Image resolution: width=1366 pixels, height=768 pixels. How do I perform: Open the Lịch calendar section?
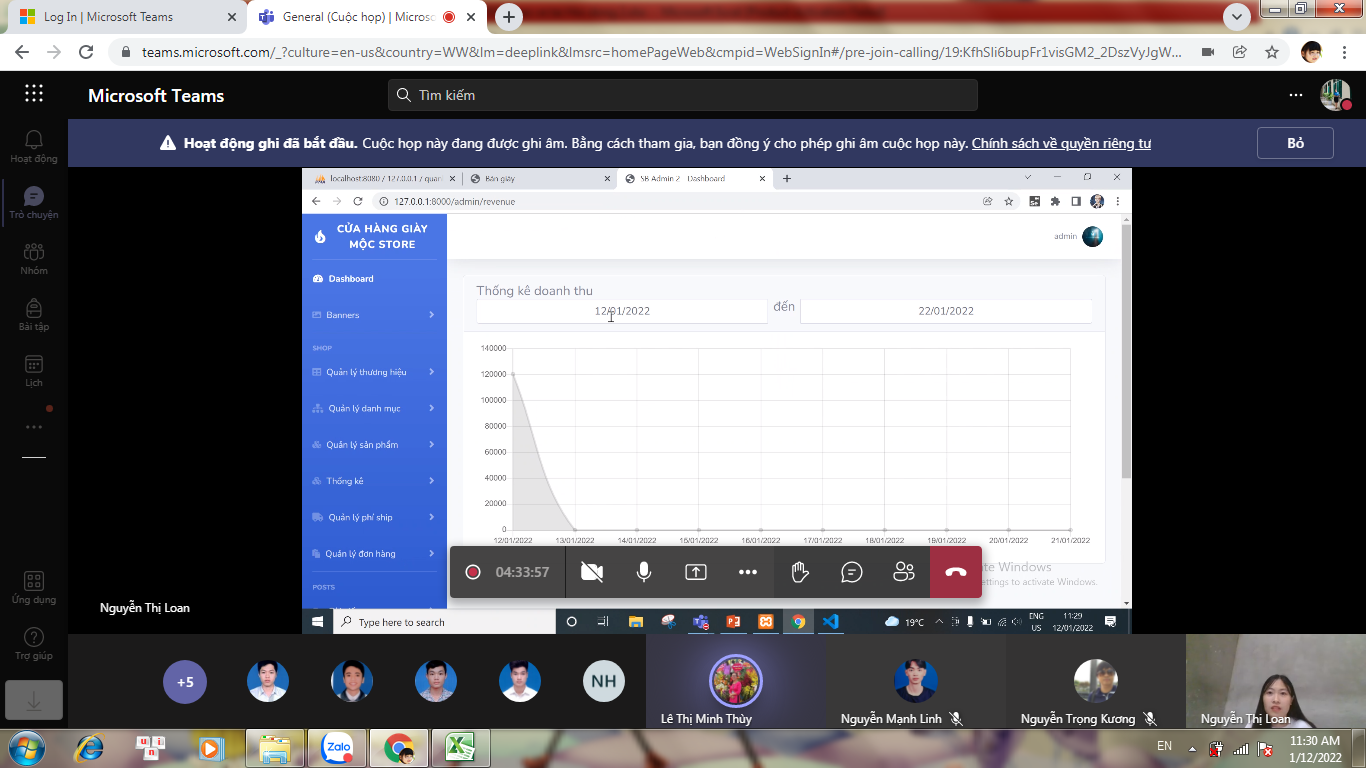coord(34,370)
